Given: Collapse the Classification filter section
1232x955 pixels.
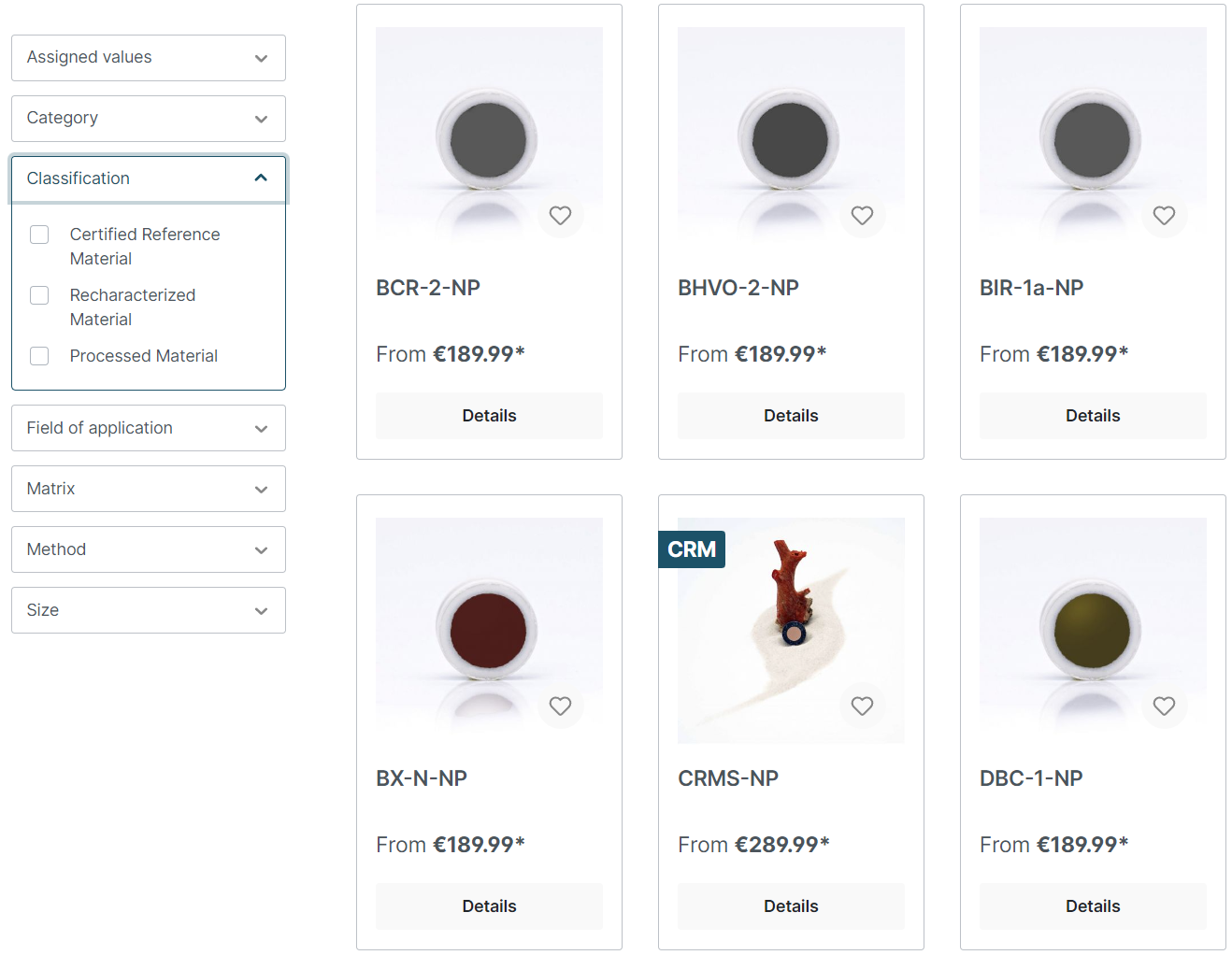Looking at the screenshot, I should [x=148, y=178].
